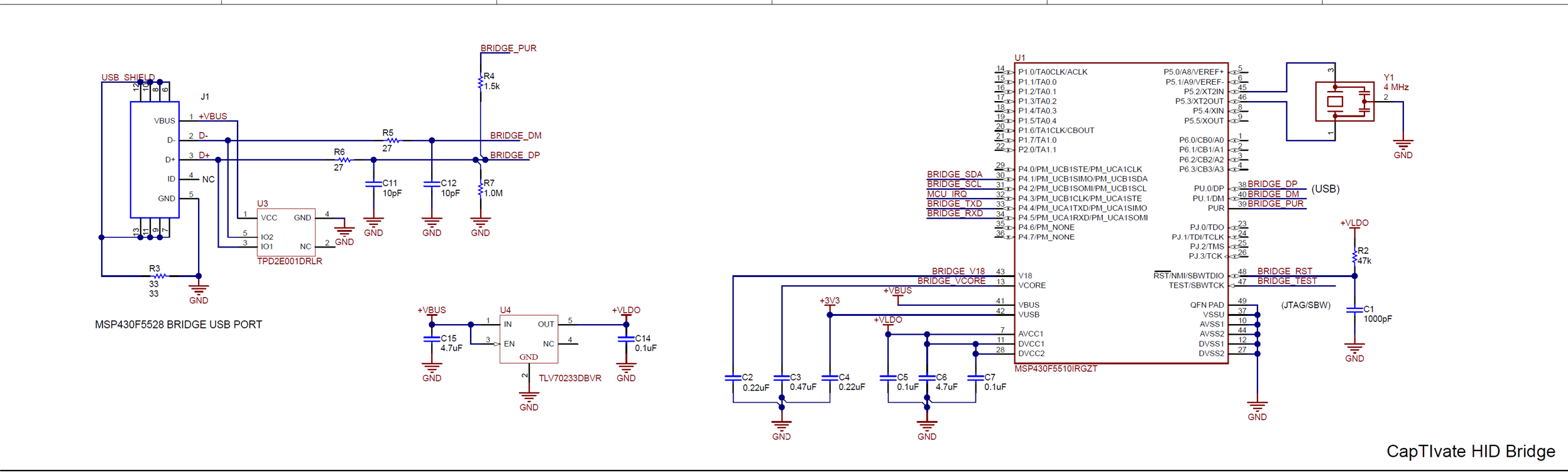Click capacitor C3 0.47uF symbol
This screenshot has height=473, width=1568.
(x=781, y=378)
